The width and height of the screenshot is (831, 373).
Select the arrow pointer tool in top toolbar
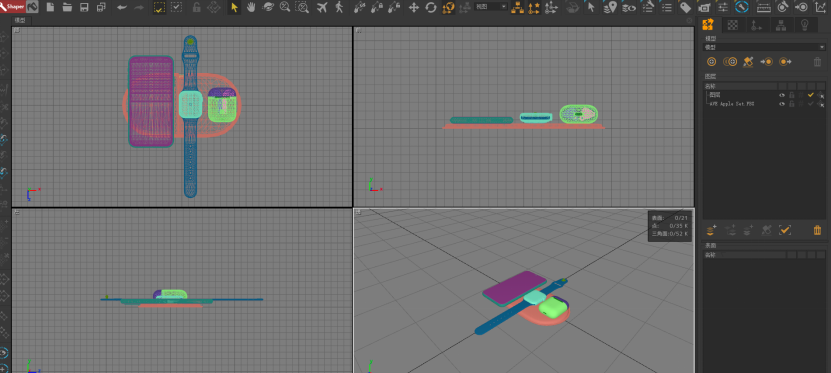point(234,7)
